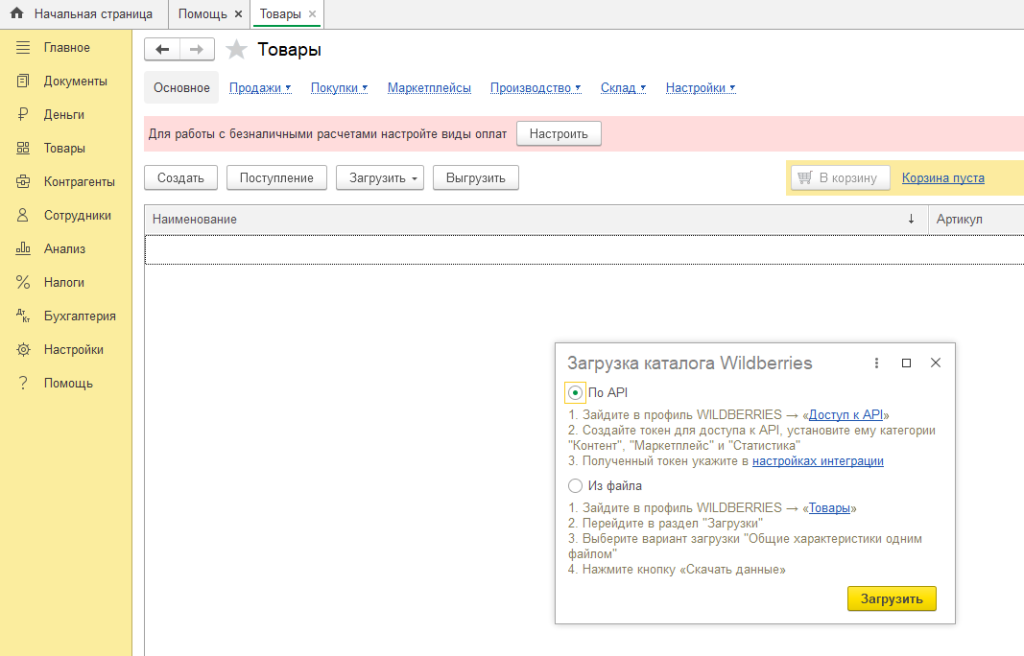
Task: Expand the Продажи dropdown menu
Action: (260, 88)
